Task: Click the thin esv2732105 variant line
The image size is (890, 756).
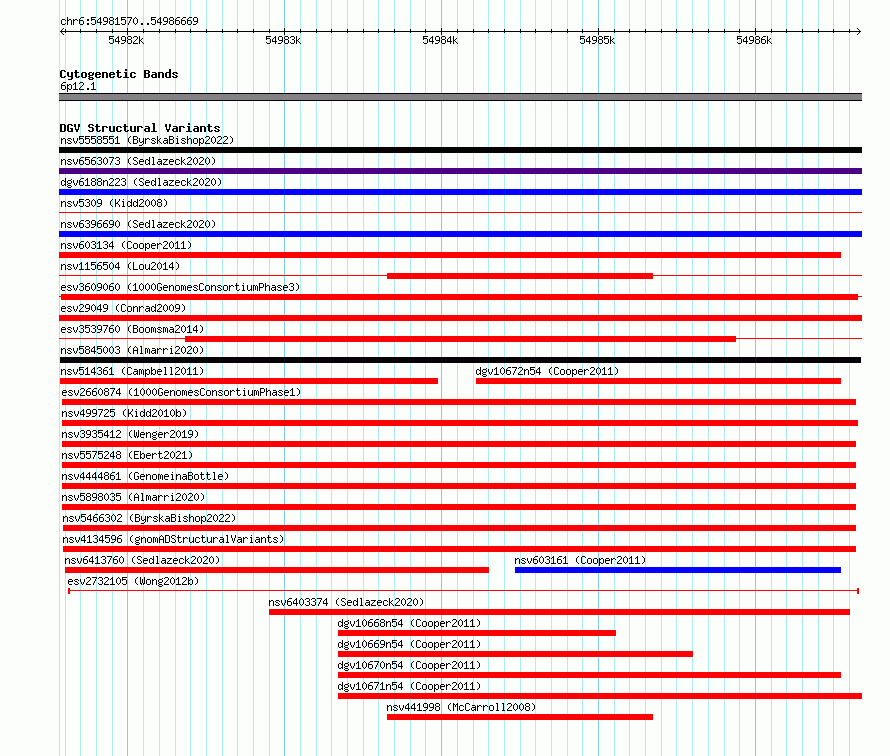Action: 463,591
